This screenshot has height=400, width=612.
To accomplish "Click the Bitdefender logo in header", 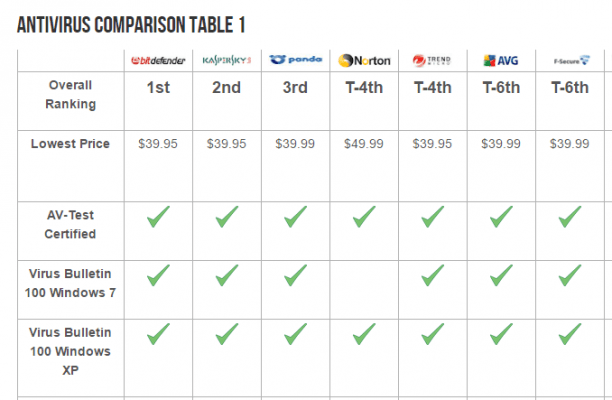I will 158,60.
